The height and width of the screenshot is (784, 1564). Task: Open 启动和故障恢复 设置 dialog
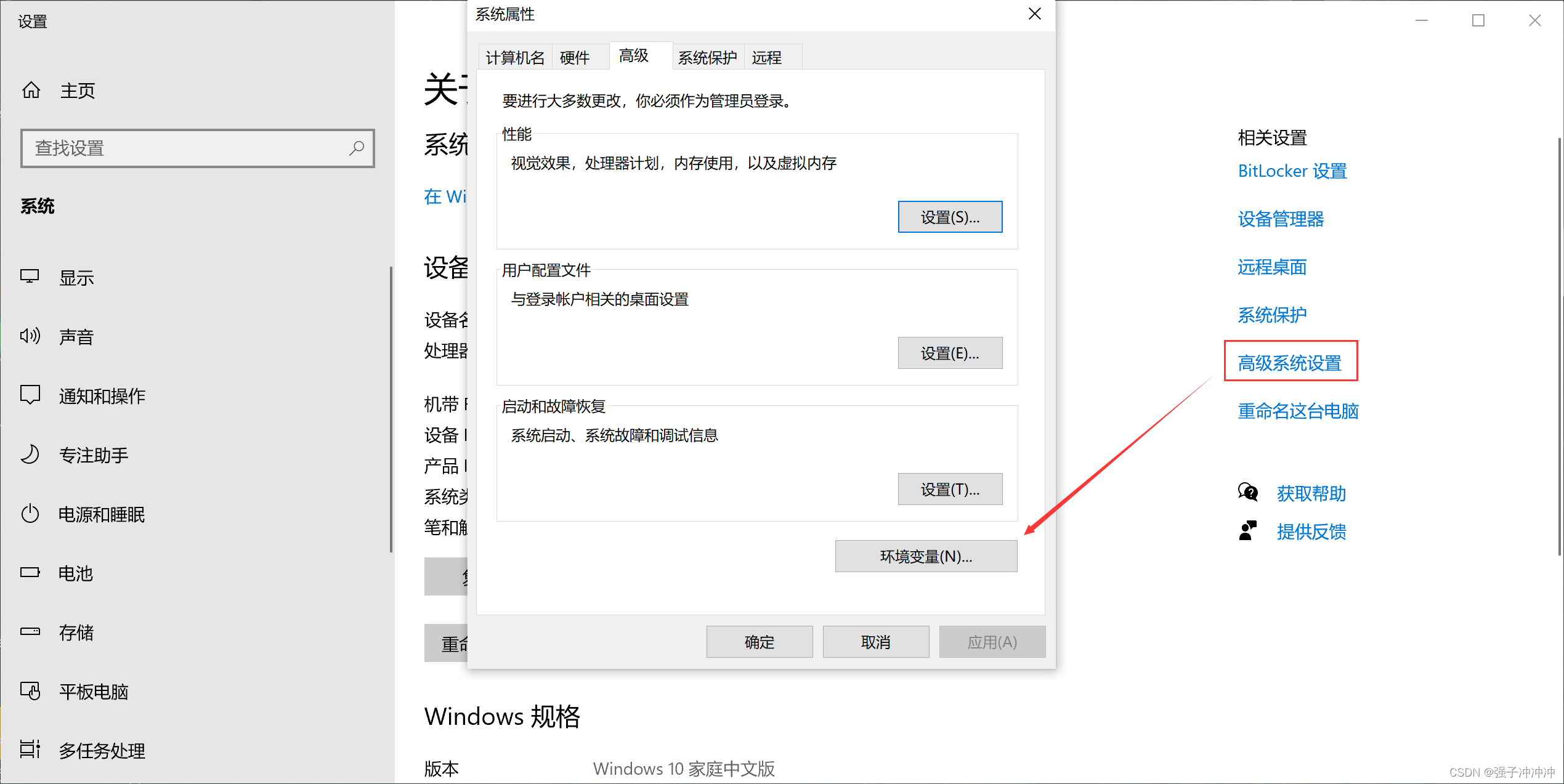(950, 489)
